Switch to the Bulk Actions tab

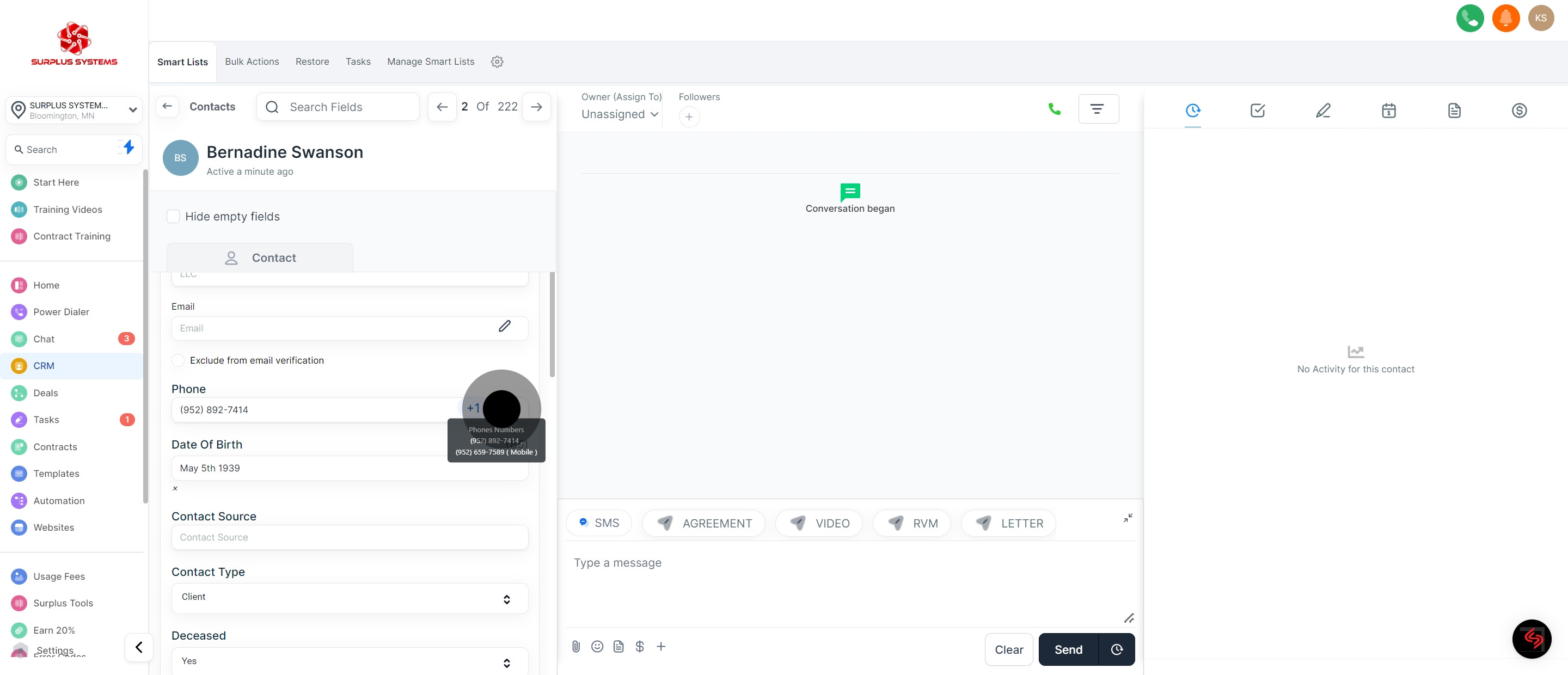point(252,62)
